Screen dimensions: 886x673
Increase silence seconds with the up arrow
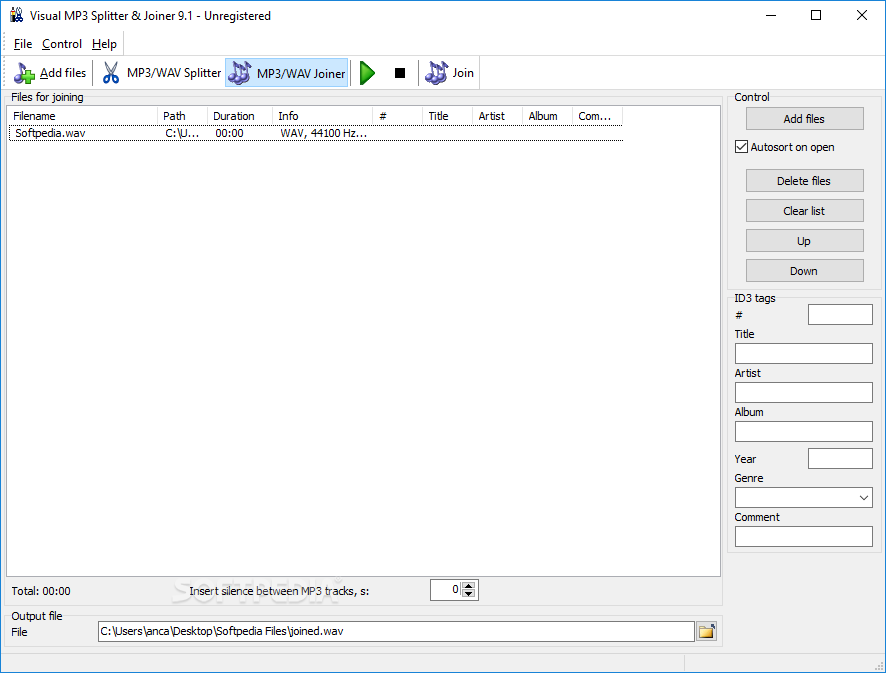468,586
